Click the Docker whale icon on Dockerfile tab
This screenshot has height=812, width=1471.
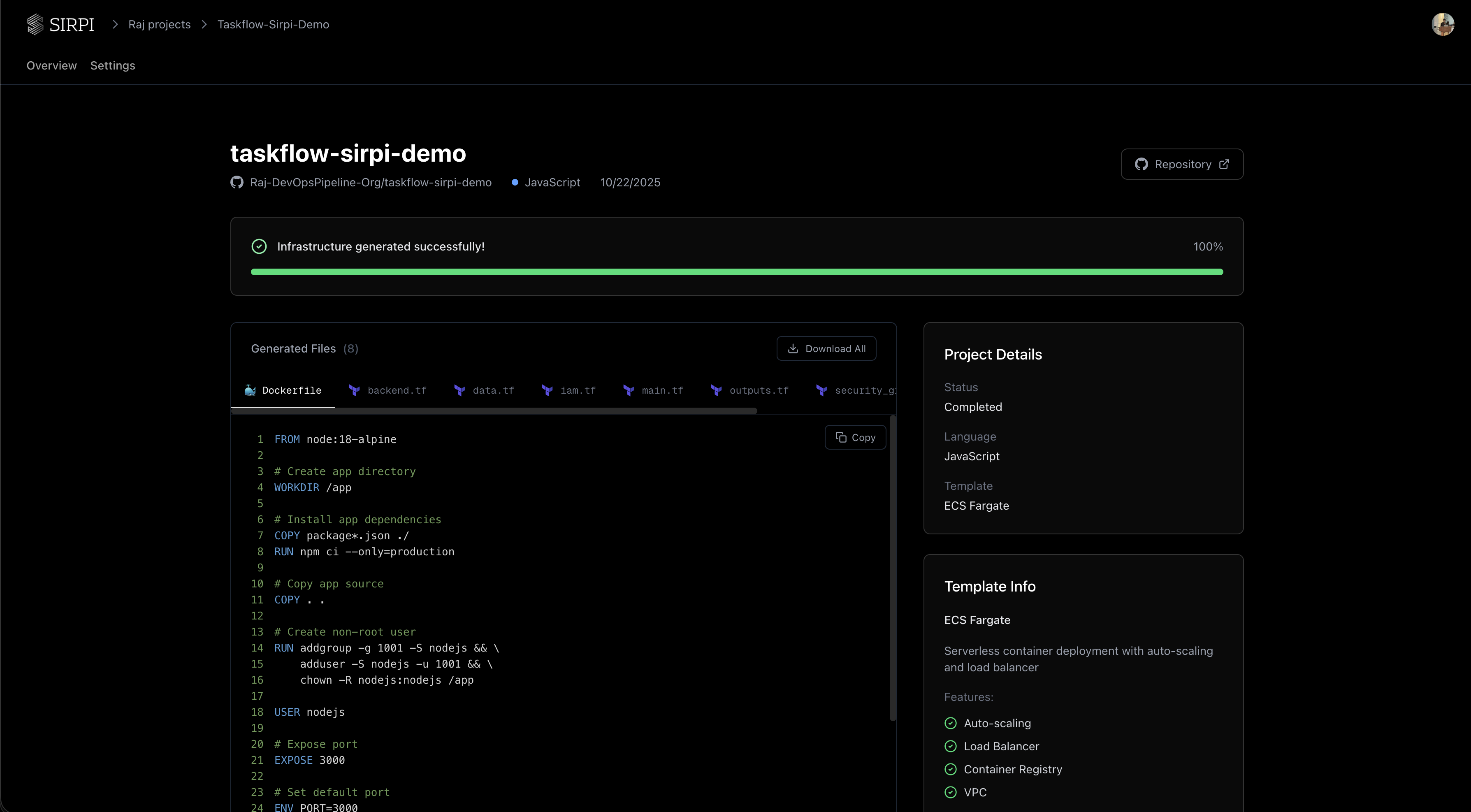click(250, 391)
